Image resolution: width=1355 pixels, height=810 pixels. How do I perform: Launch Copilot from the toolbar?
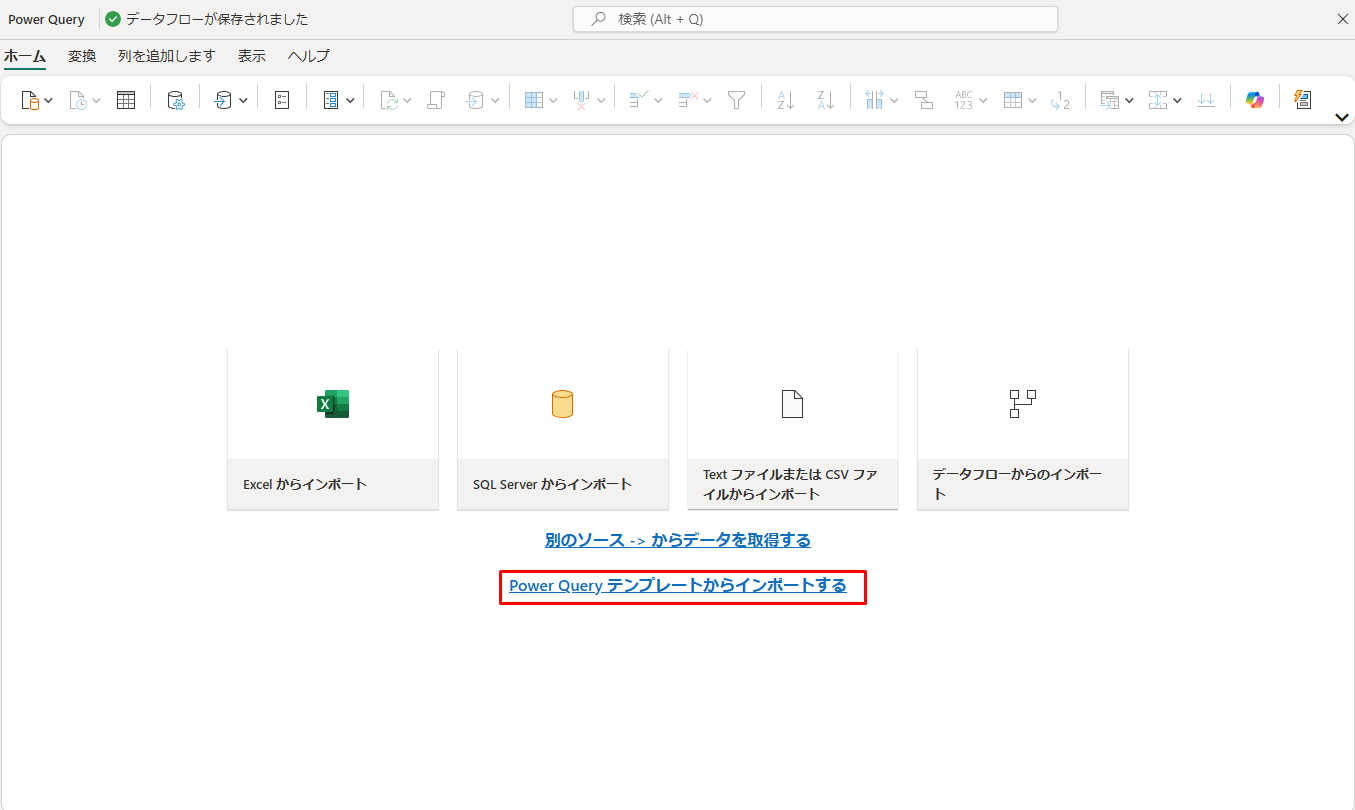[x=1254, y=100]
